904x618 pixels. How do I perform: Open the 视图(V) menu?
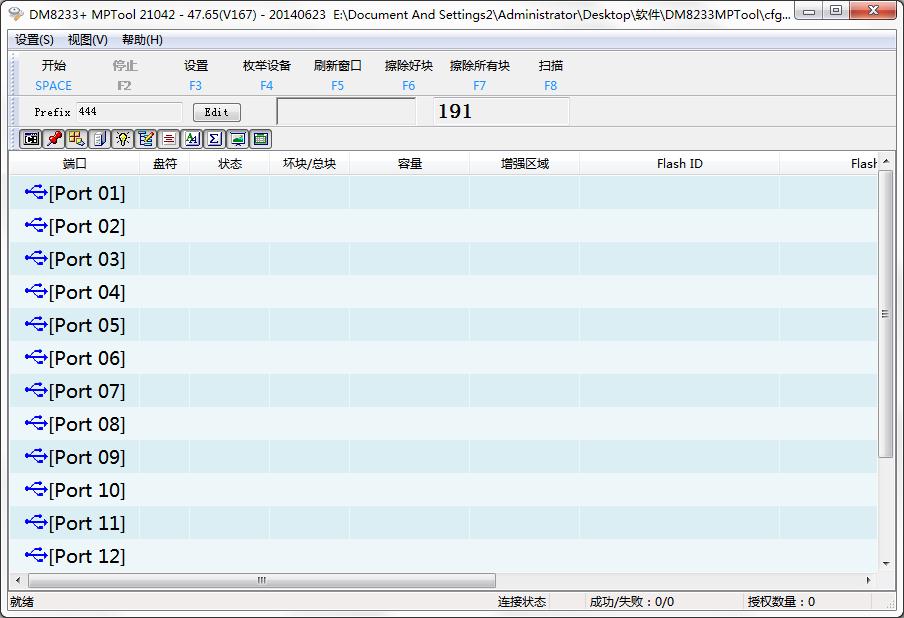tap(87, 40)
